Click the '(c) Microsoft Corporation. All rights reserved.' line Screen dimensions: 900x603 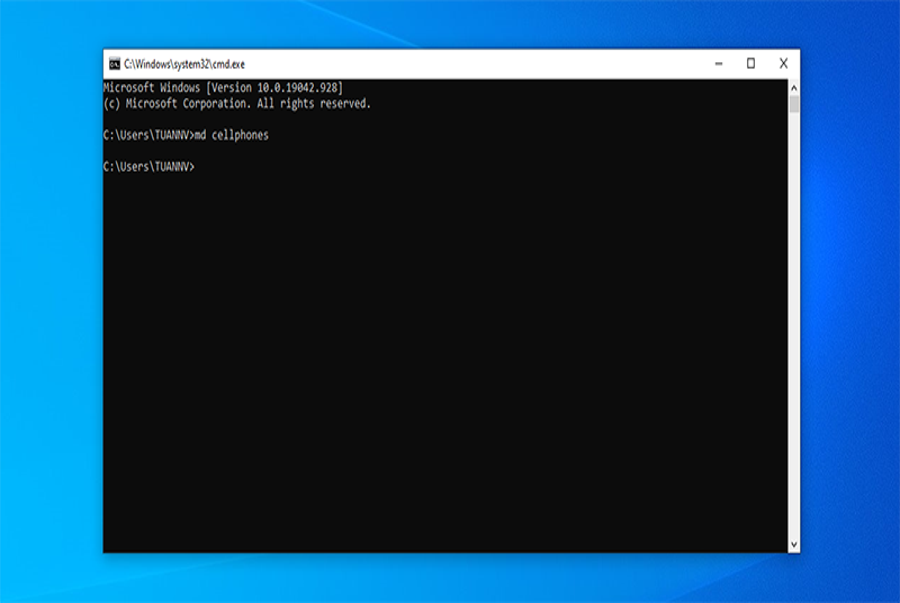point(237,104)
